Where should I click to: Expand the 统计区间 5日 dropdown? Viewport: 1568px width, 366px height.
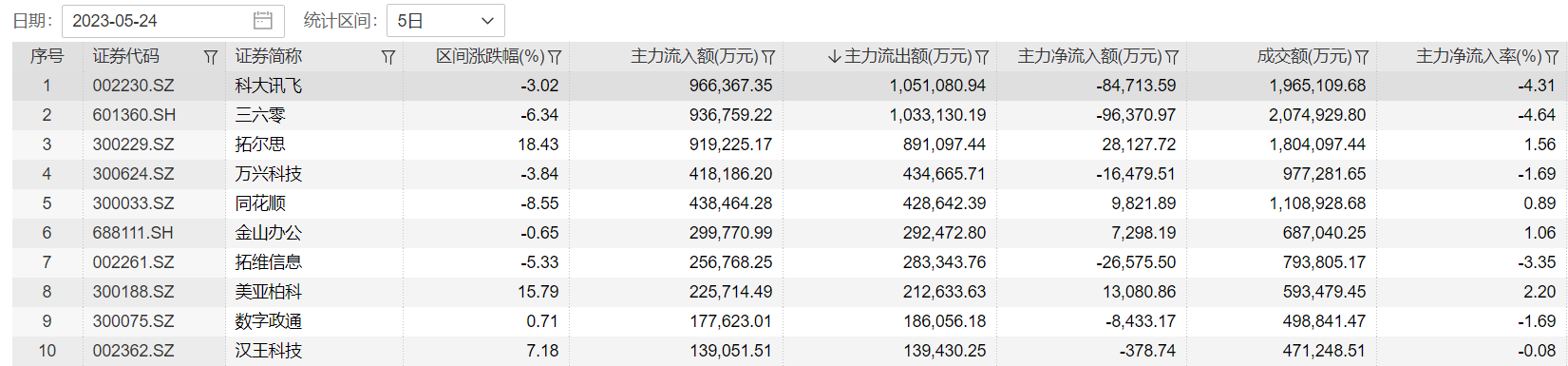point(445,20)
